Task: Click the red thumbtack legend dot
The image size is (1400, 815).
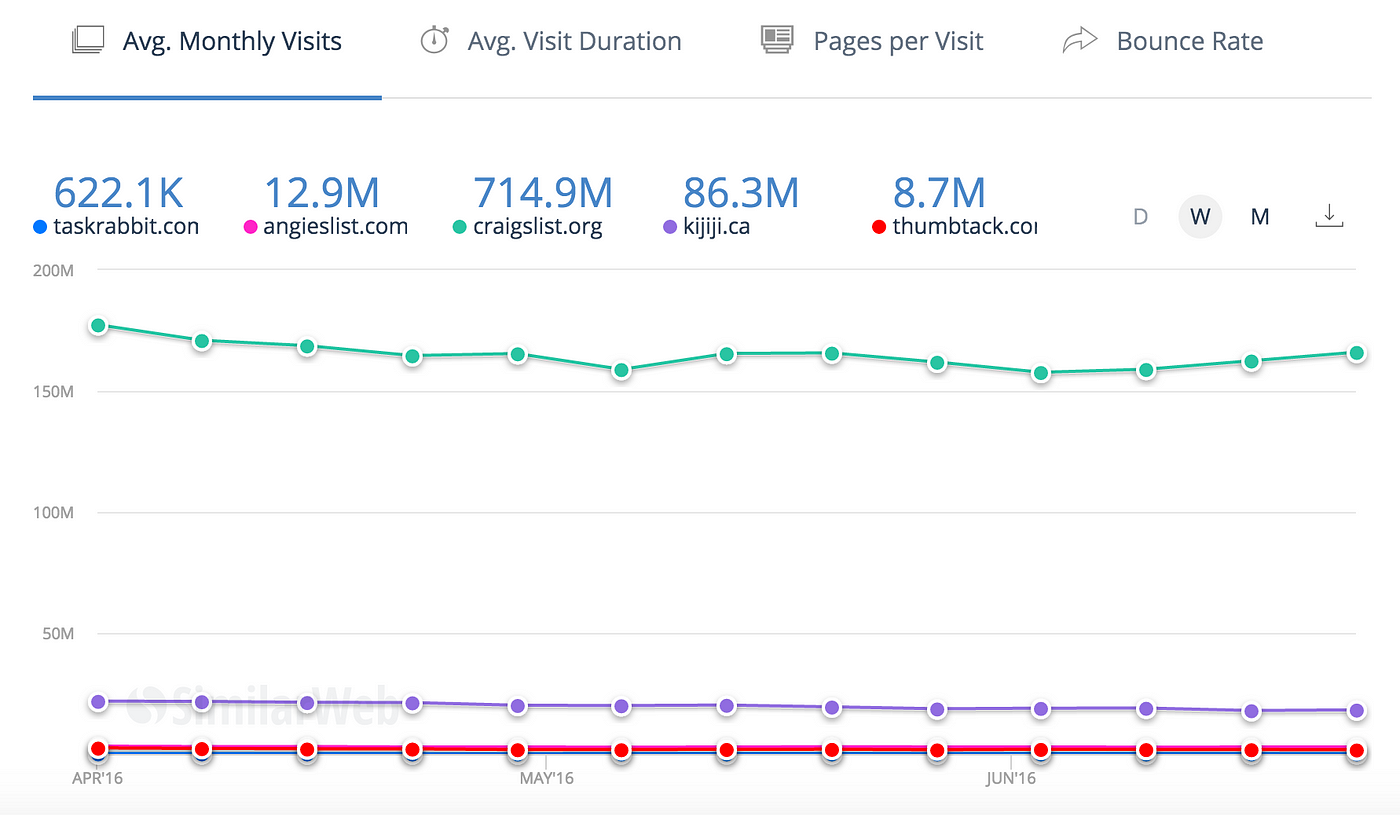Action: [x=879, y=228]
